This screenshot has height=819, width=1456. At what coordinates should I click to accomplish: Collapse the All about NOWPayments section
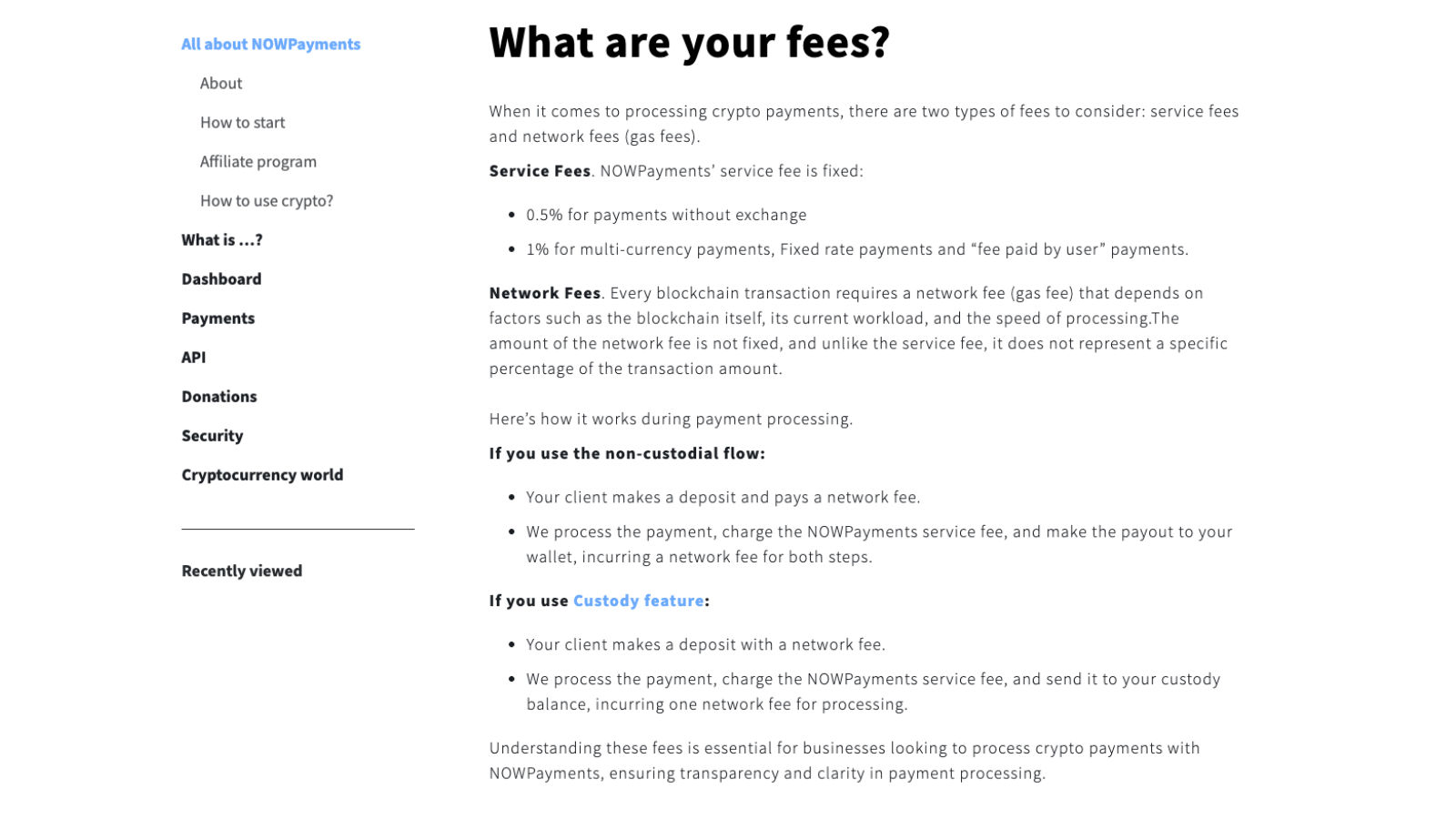(x=270, y=44)
